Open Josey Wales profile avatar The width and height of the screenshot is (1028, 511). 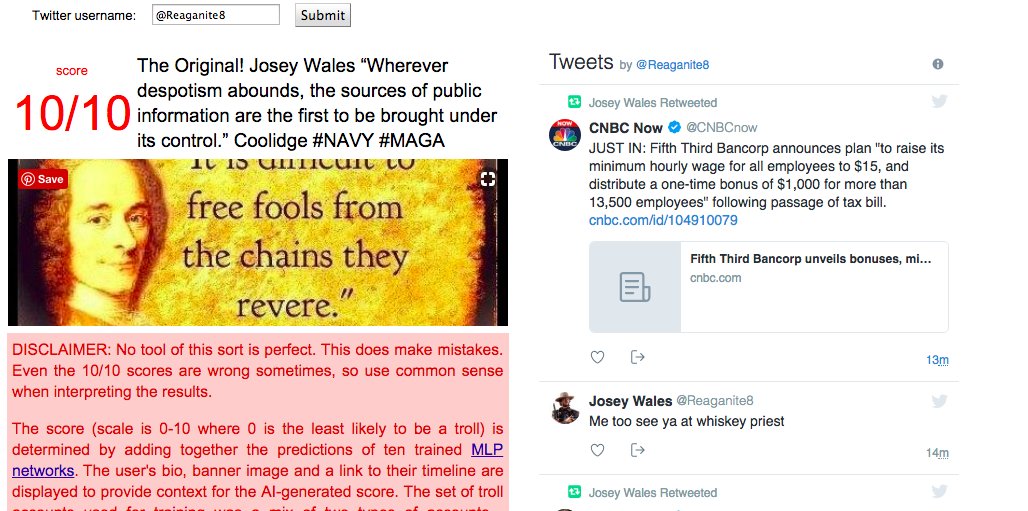[564, 408]
